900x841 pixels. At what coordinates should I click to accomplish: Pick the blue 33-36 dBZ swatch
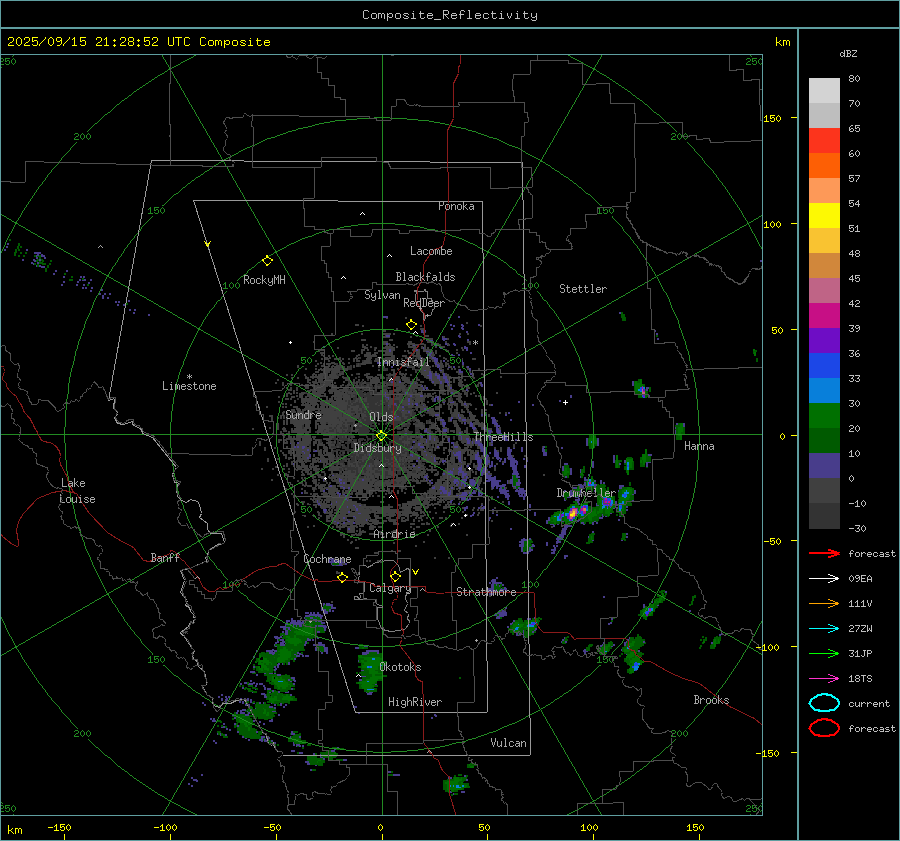tap(824, 366)
